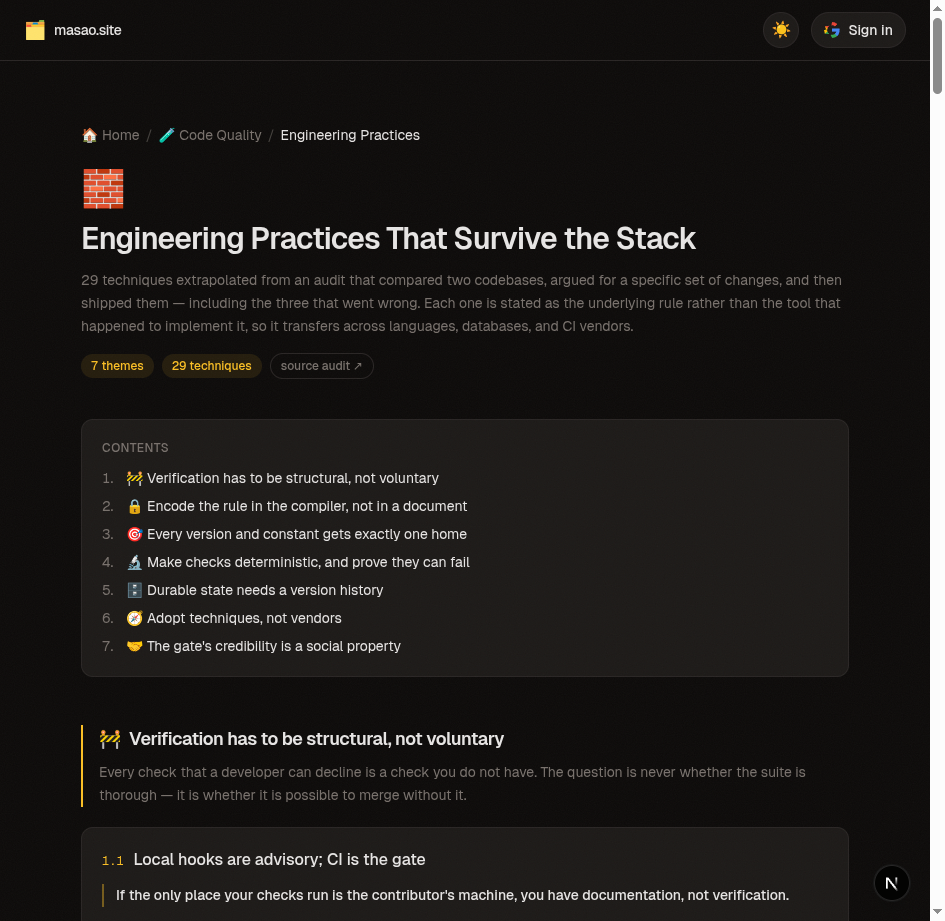
Task: Click the page vertical scrollbar thumb
Action: pyautogui.click(x=937, y=56)
